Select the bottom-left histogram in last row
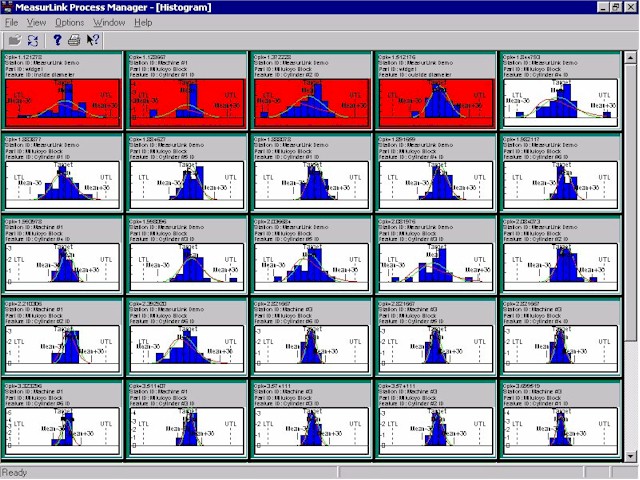Image resolution: width=640 pixels, height=480 pixels. tap(62, 427)
